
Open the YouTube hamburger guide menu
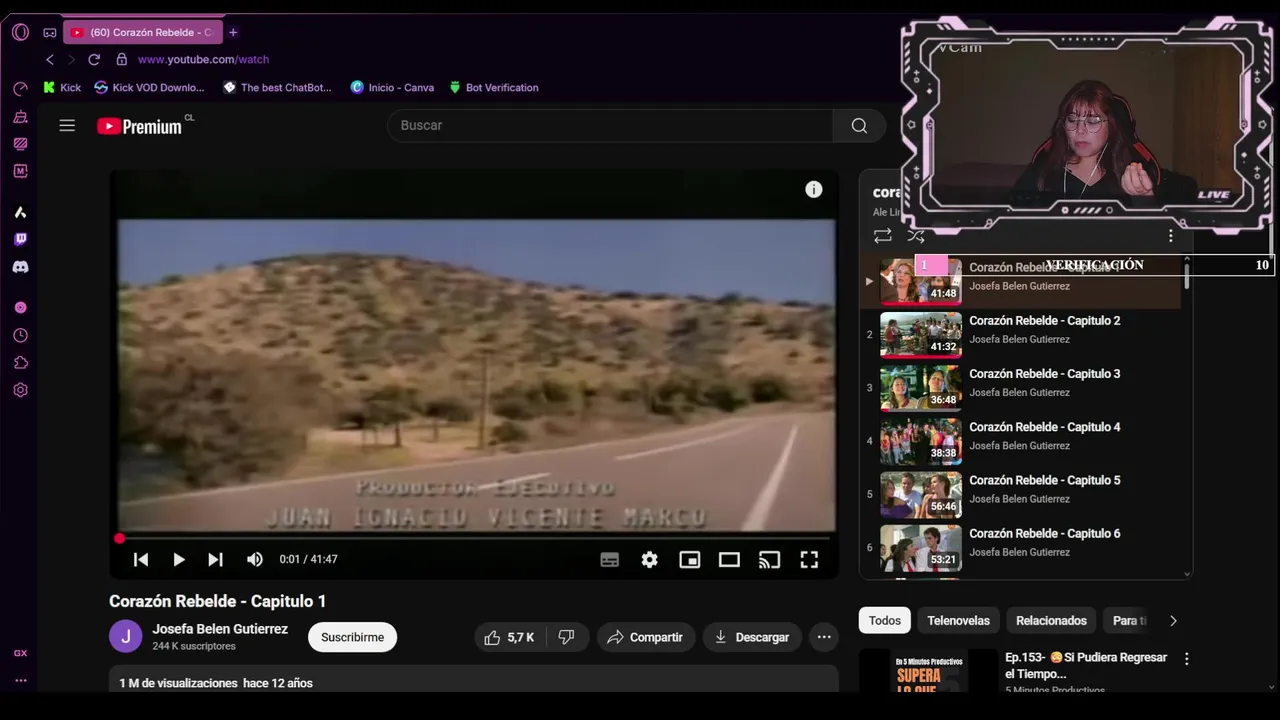click(67, 125)
